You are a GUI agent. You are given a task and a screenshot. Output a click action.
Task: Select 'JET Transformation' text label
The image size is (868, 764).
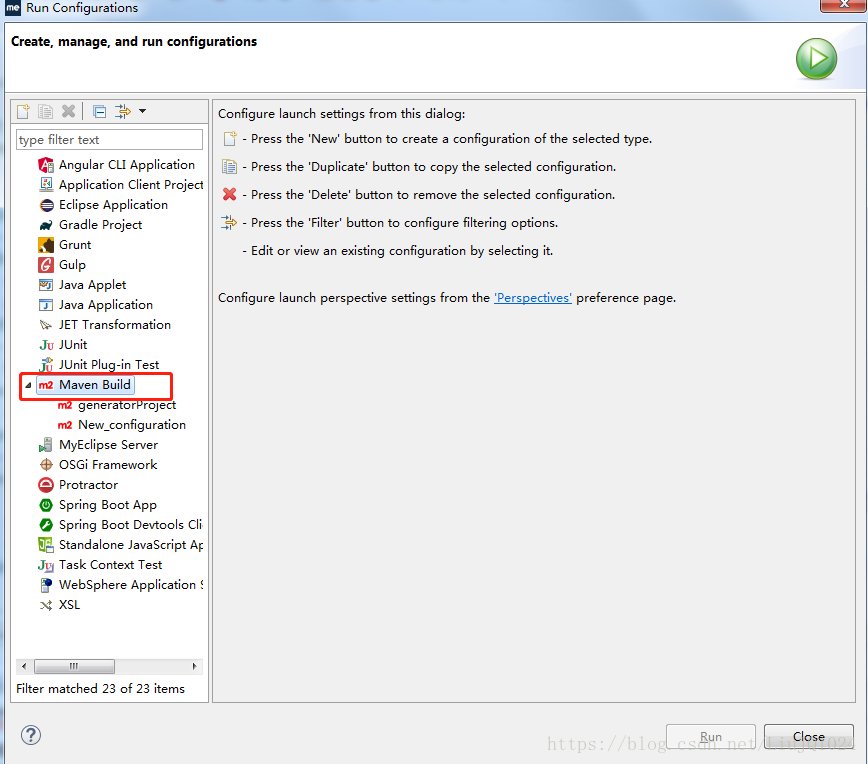click(x=115, y=325)
